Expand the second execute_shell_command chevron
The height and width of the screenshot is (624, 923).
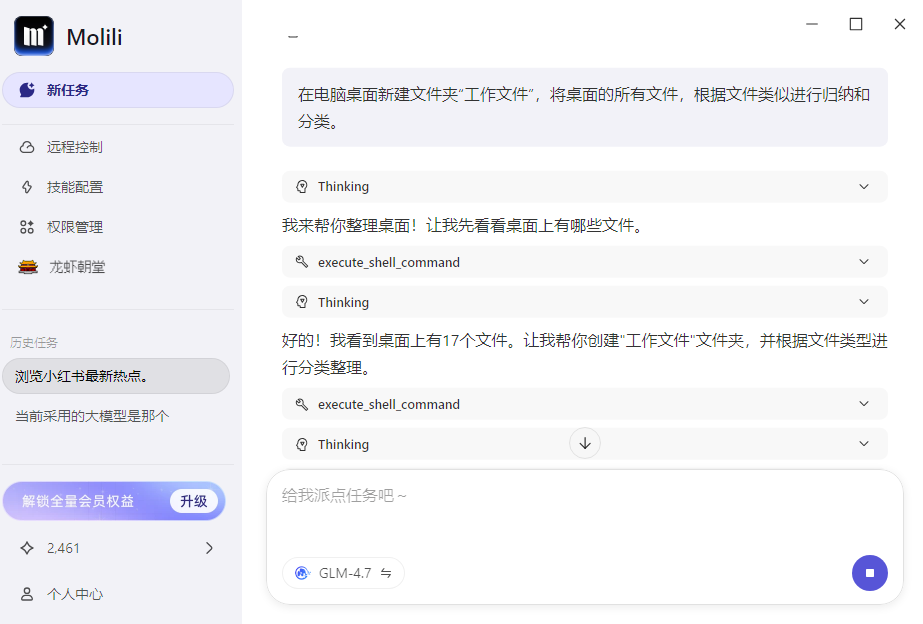(x=864, y=404)
